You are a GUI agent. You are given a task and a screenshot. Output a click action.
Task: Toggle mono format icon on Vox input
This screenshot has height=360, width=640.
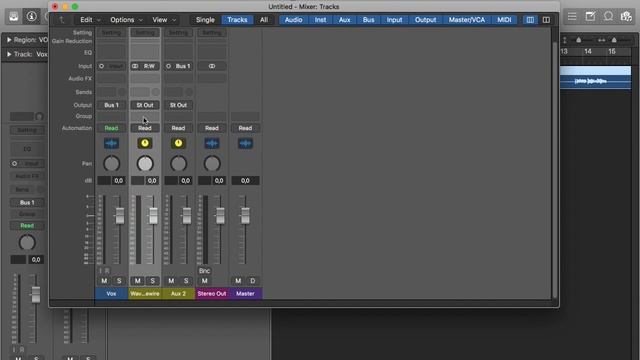pos(101,66)
